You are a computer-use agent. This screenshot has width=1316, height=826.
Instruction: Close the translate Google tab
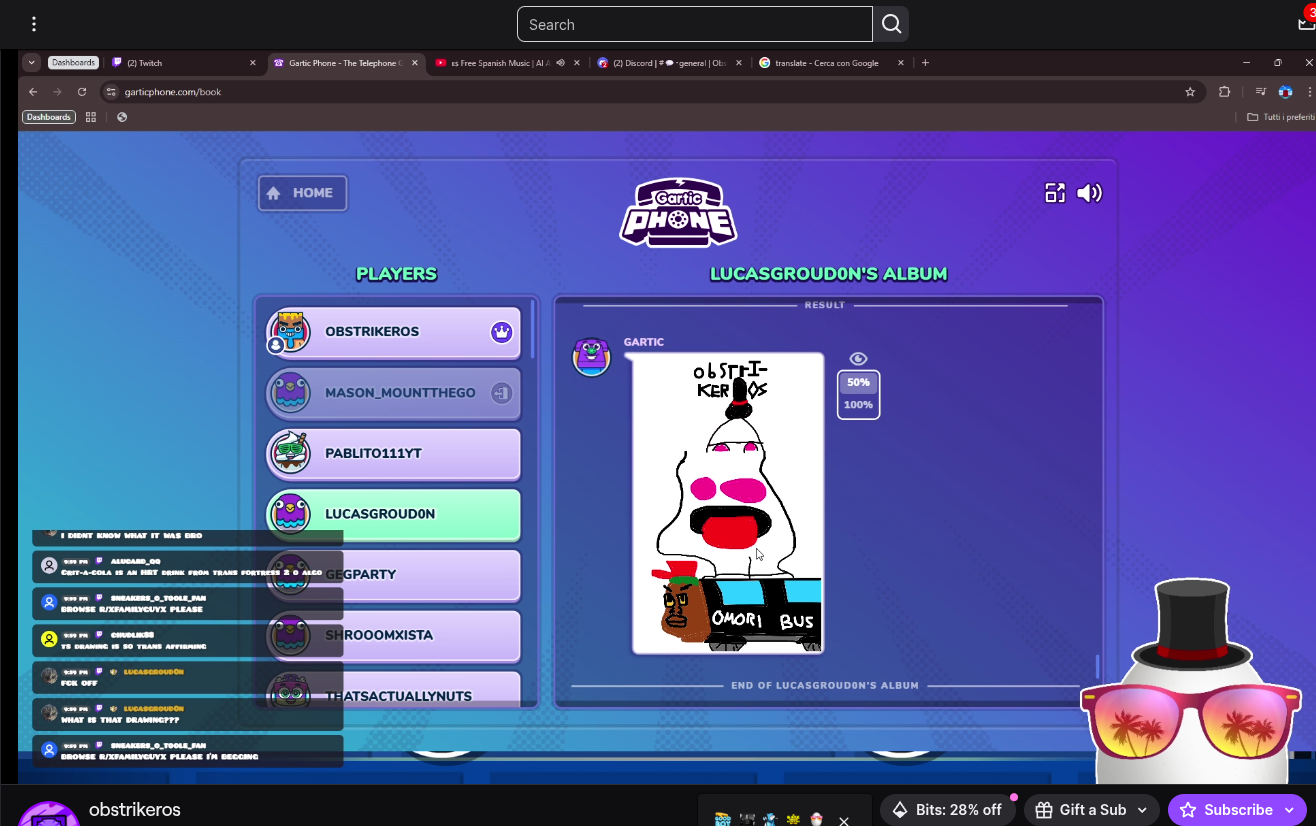coord(901,63)
